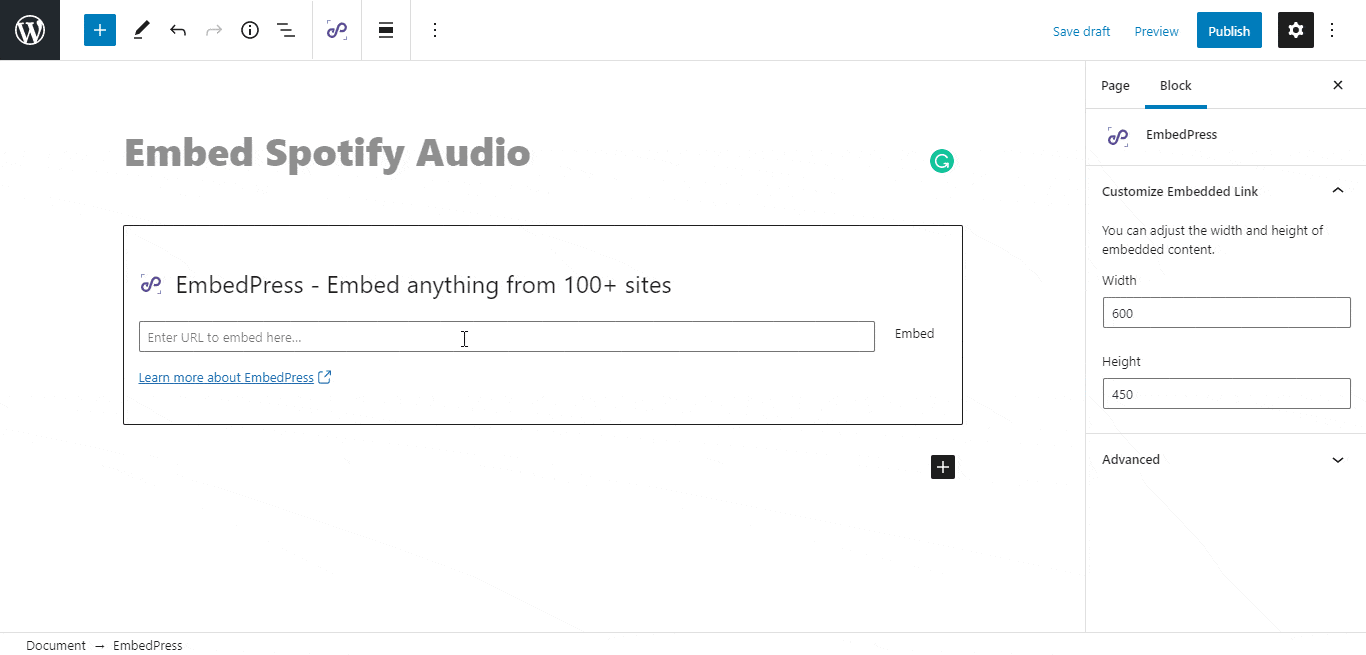Click the Grammarly icon near title

click(x=942, y=161)
